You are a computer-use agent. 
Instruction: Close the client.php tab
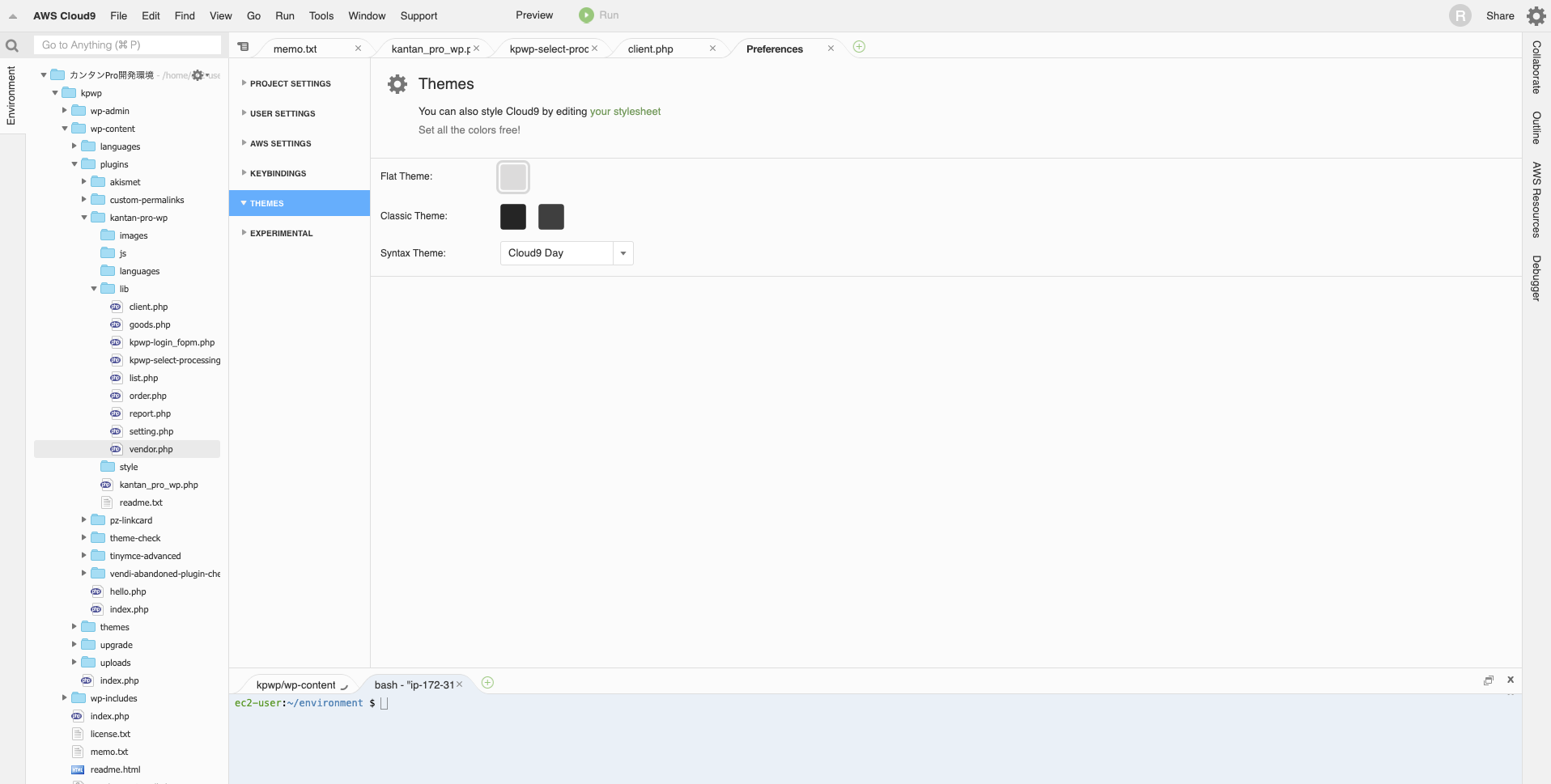[712, 49]
